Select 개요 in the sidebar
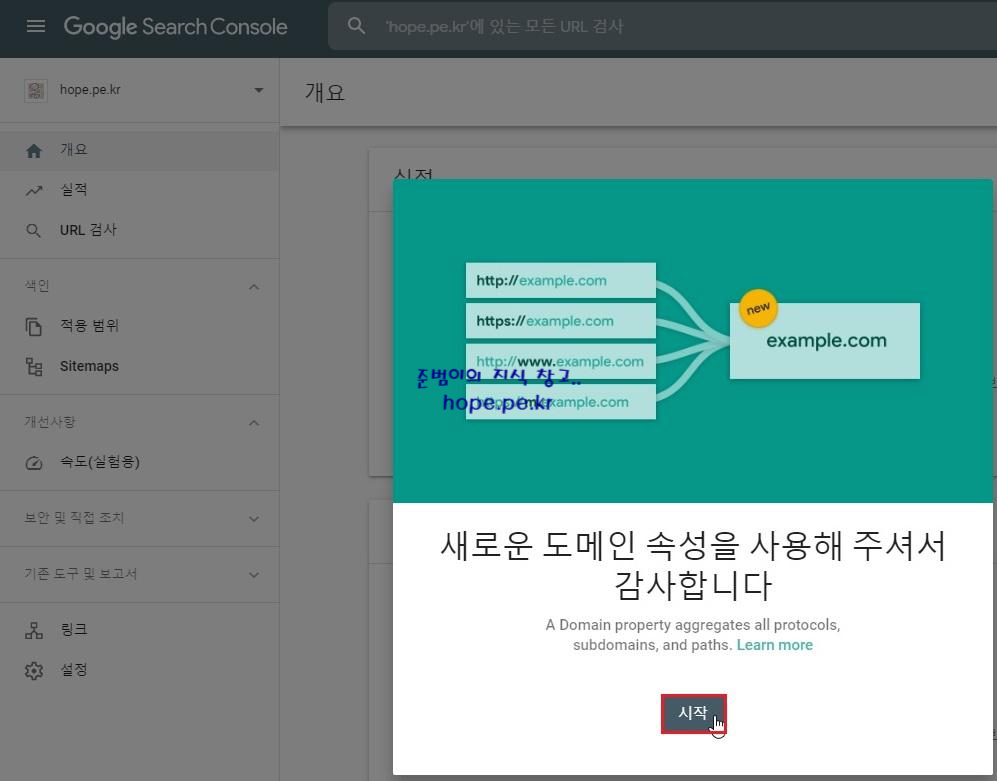997x781 pixels. coord(139,150)
